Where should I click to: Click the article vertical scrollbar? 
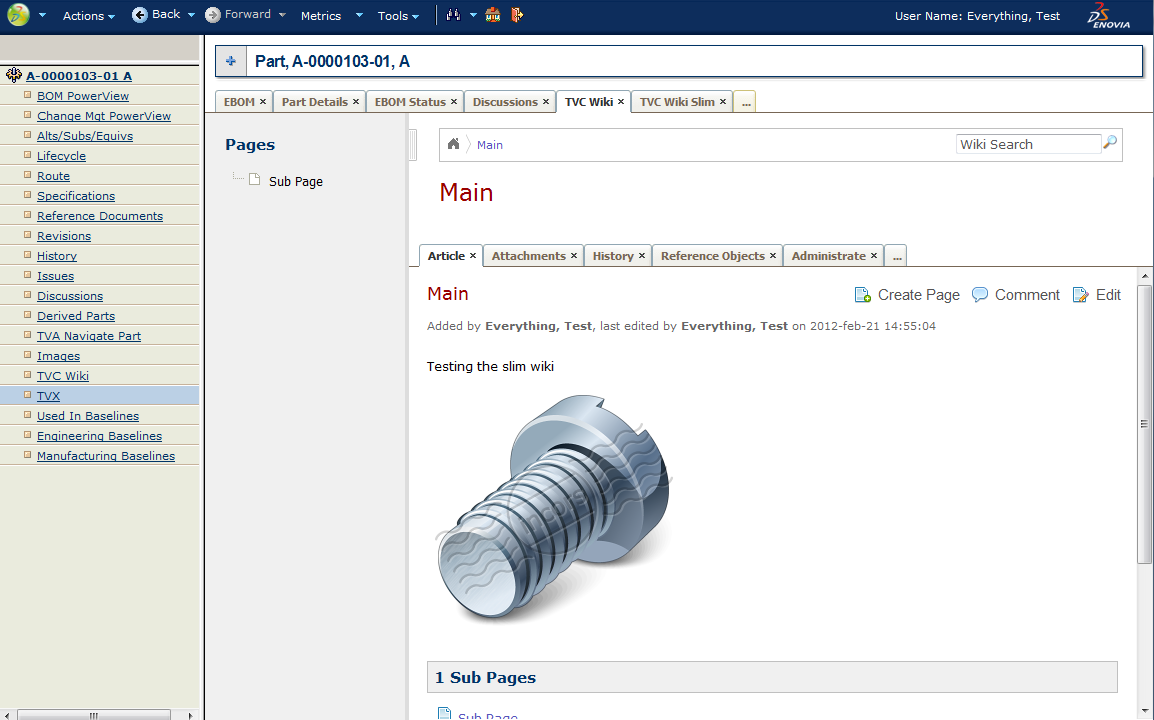coord(1144,424)
